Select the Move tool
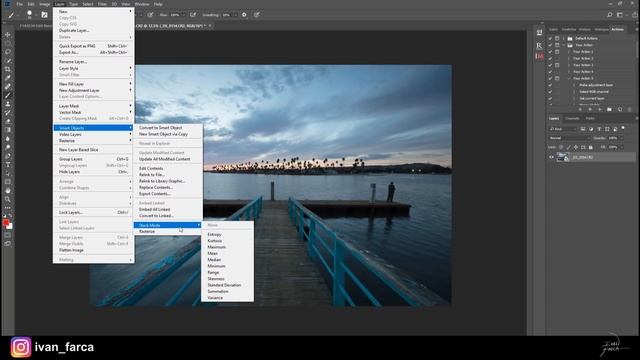 click(8, 35)
